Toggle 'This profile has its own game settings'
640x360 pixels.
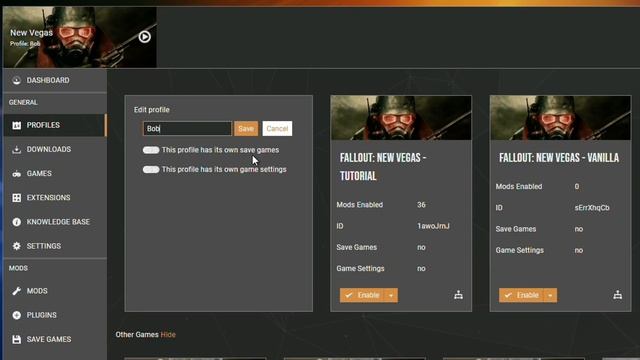pyautogui.click(x=151, y=169)
